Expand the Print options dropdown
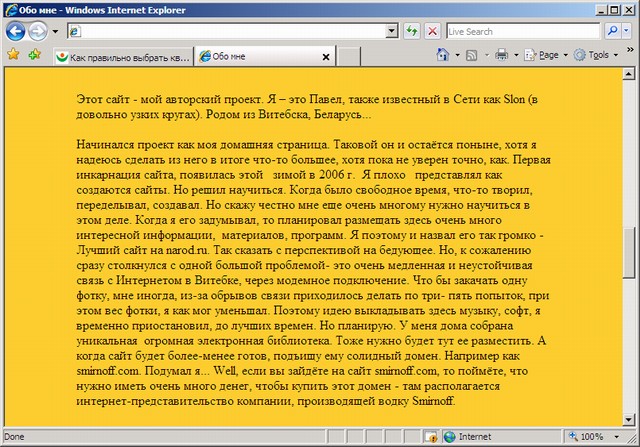Viewport: 640px width, 447px height. (x=516, y=55)
